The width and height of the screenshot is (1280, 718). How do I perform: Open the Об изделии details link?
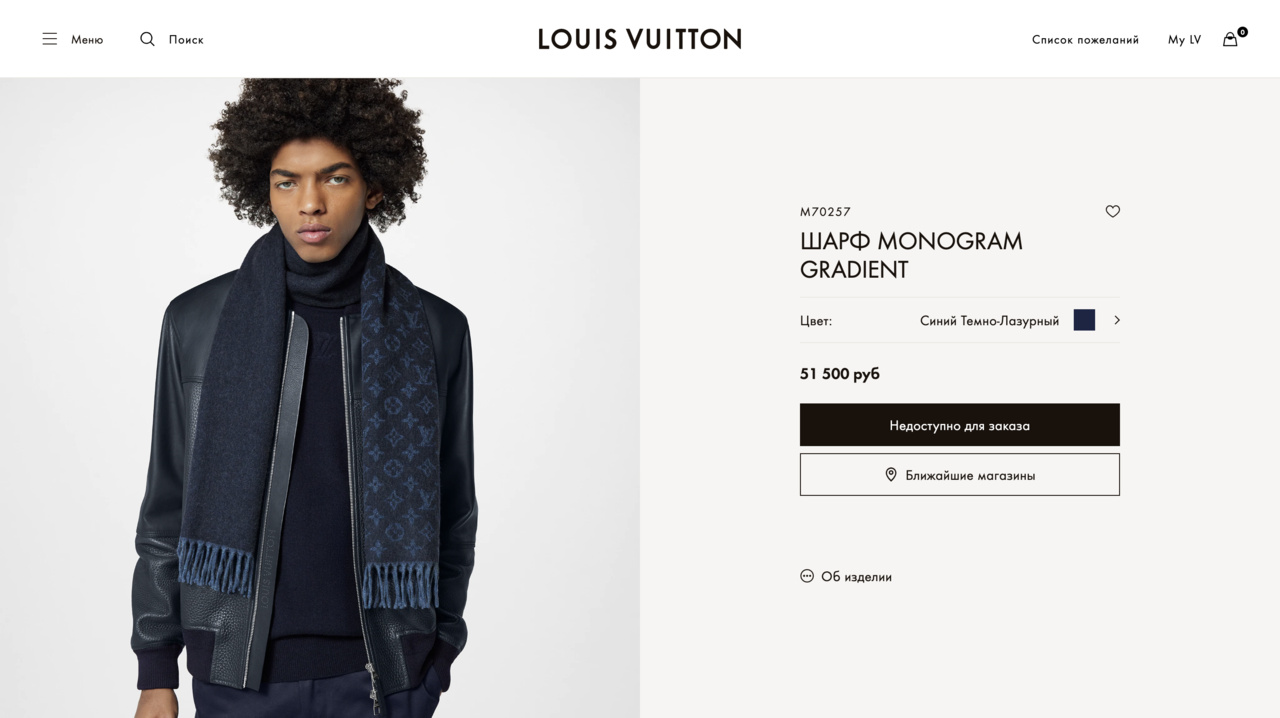(x=856, y=577)
